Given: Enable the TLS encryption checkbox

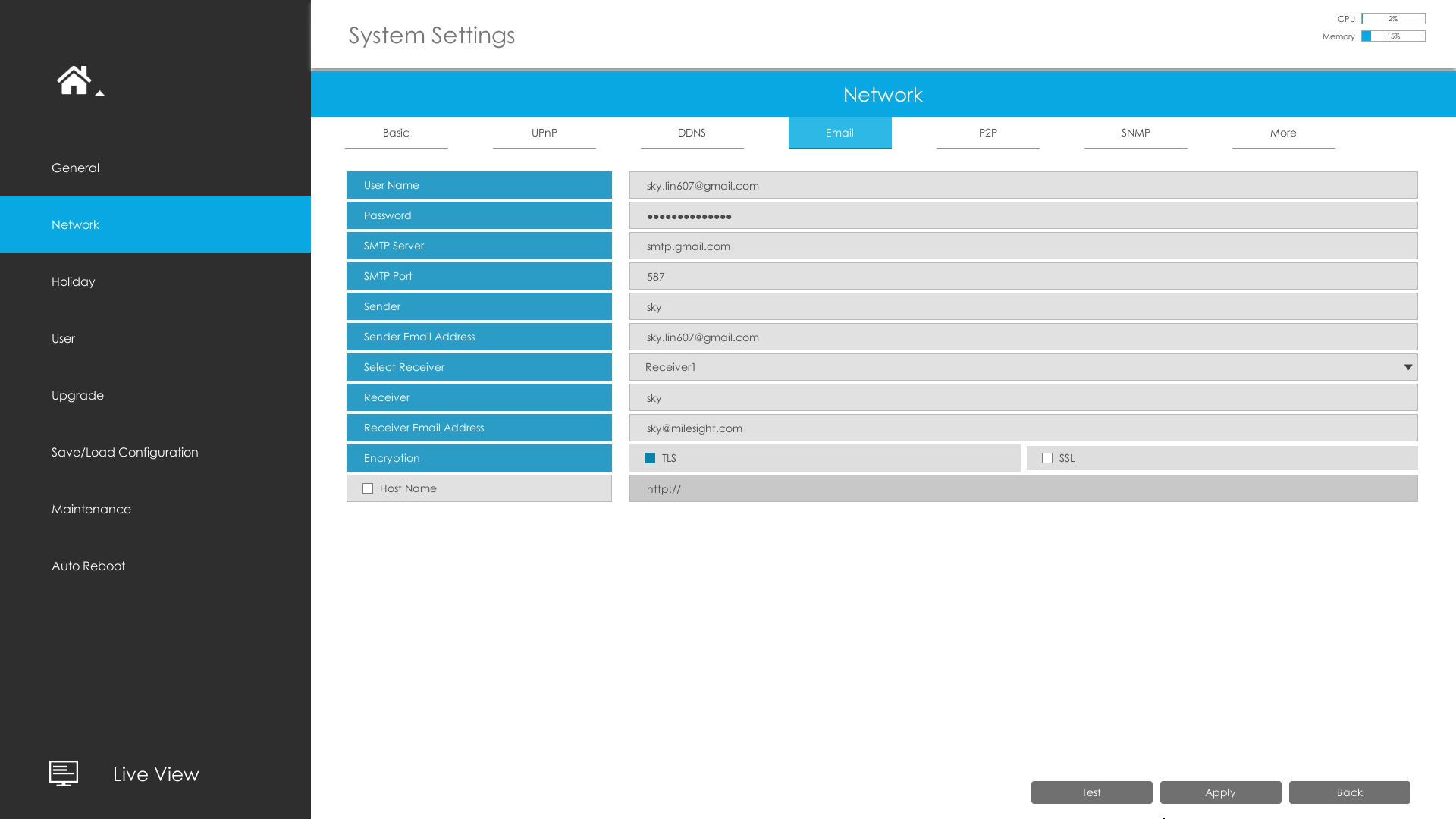Looking at the screenshot, I should point(650,458).
